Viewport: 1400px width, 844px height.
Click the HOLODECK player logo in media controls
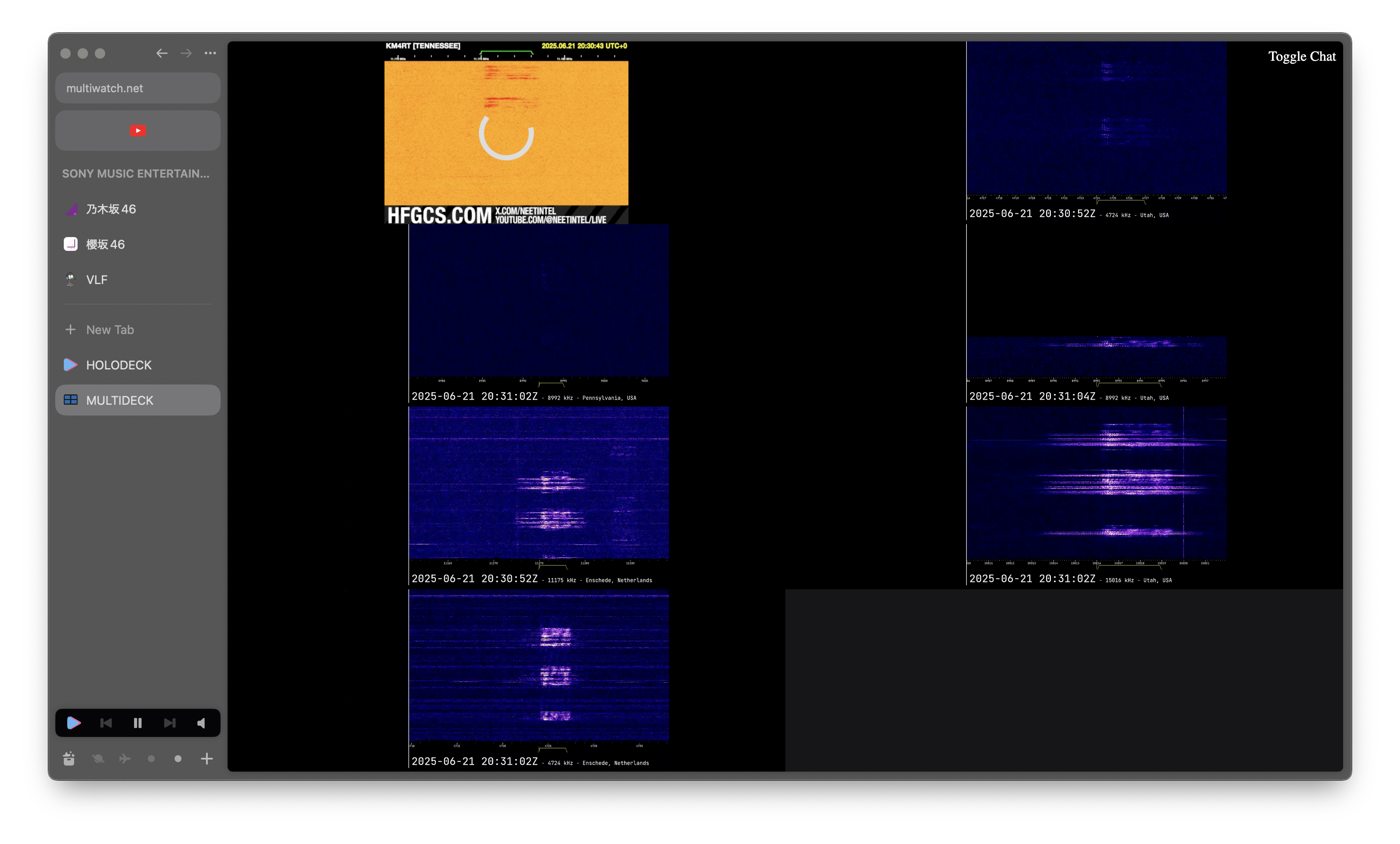pyautogui.click(x=74, y=723)
